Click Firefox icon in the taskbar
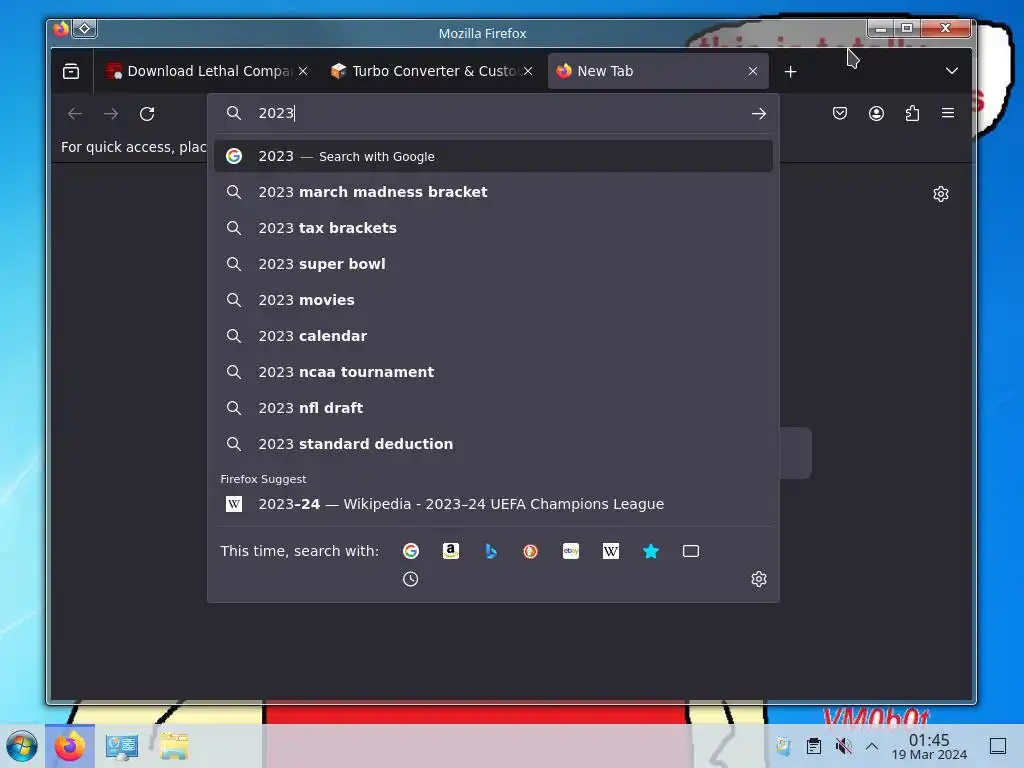Screen dimensions: 1024x768 tap(69, 746)
